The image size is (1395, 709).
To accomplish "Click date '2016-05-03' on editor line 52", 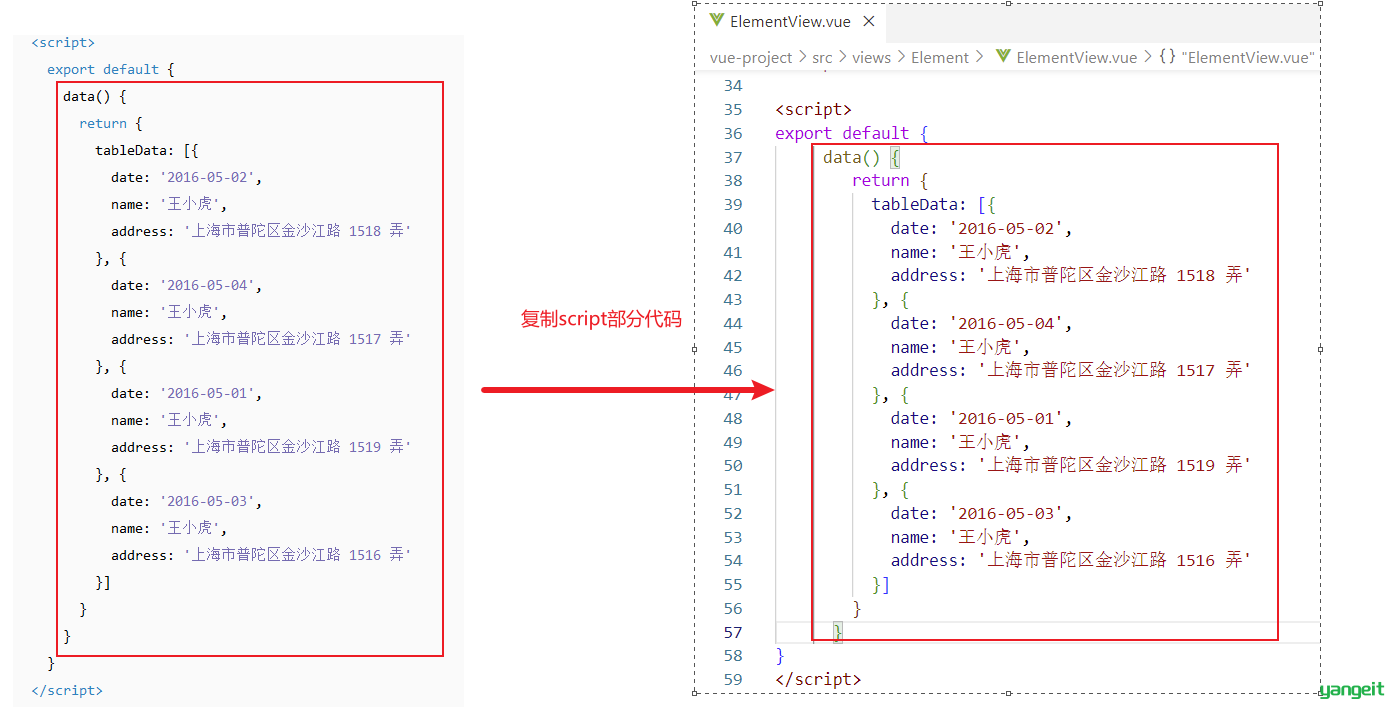I will [x=981, y=513].
